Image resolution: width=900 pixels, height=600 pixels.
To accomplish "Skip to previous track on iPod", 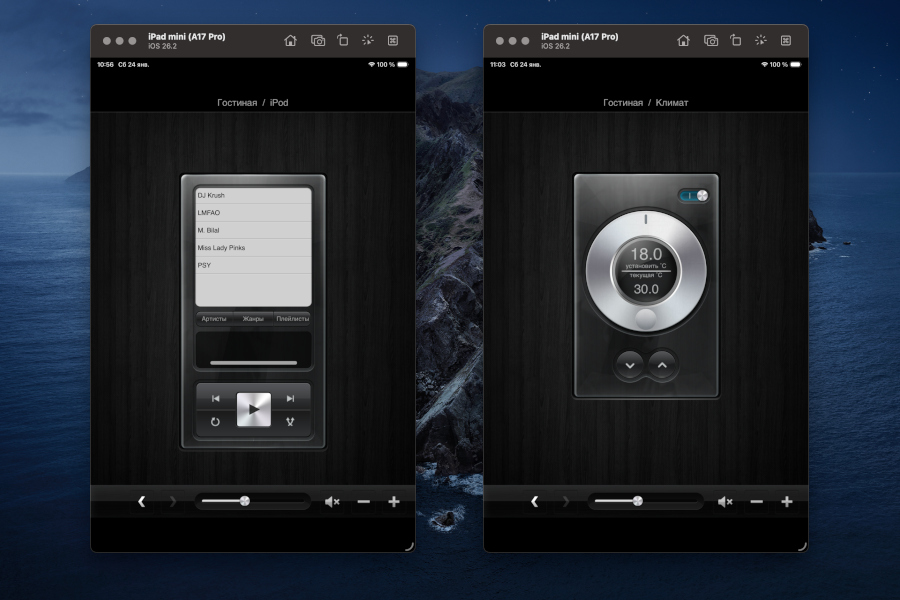I will [216, 398].
